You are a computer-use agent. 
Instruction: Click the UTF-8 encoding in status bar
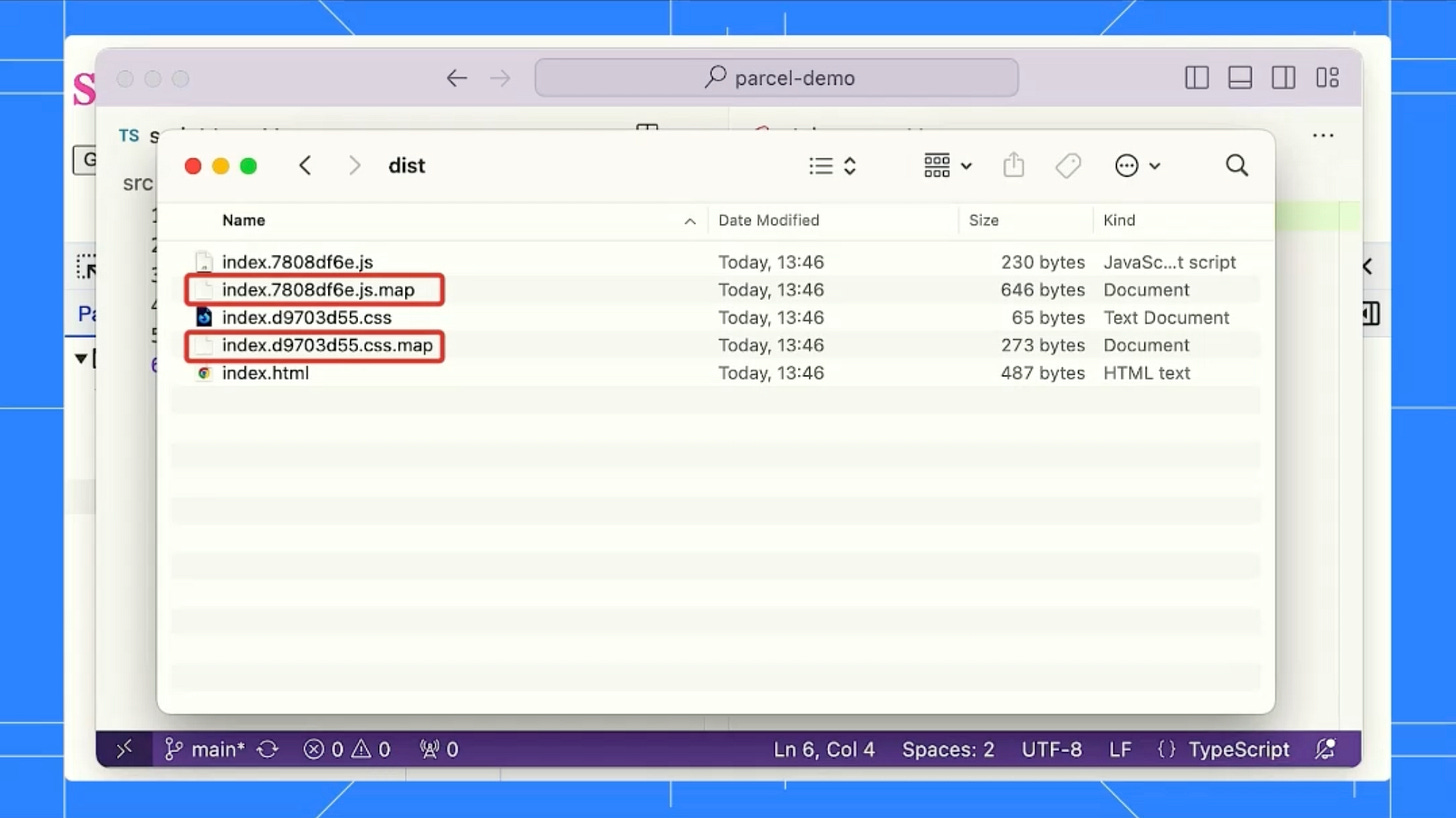pyautogui.click(x=1052, y=749)
